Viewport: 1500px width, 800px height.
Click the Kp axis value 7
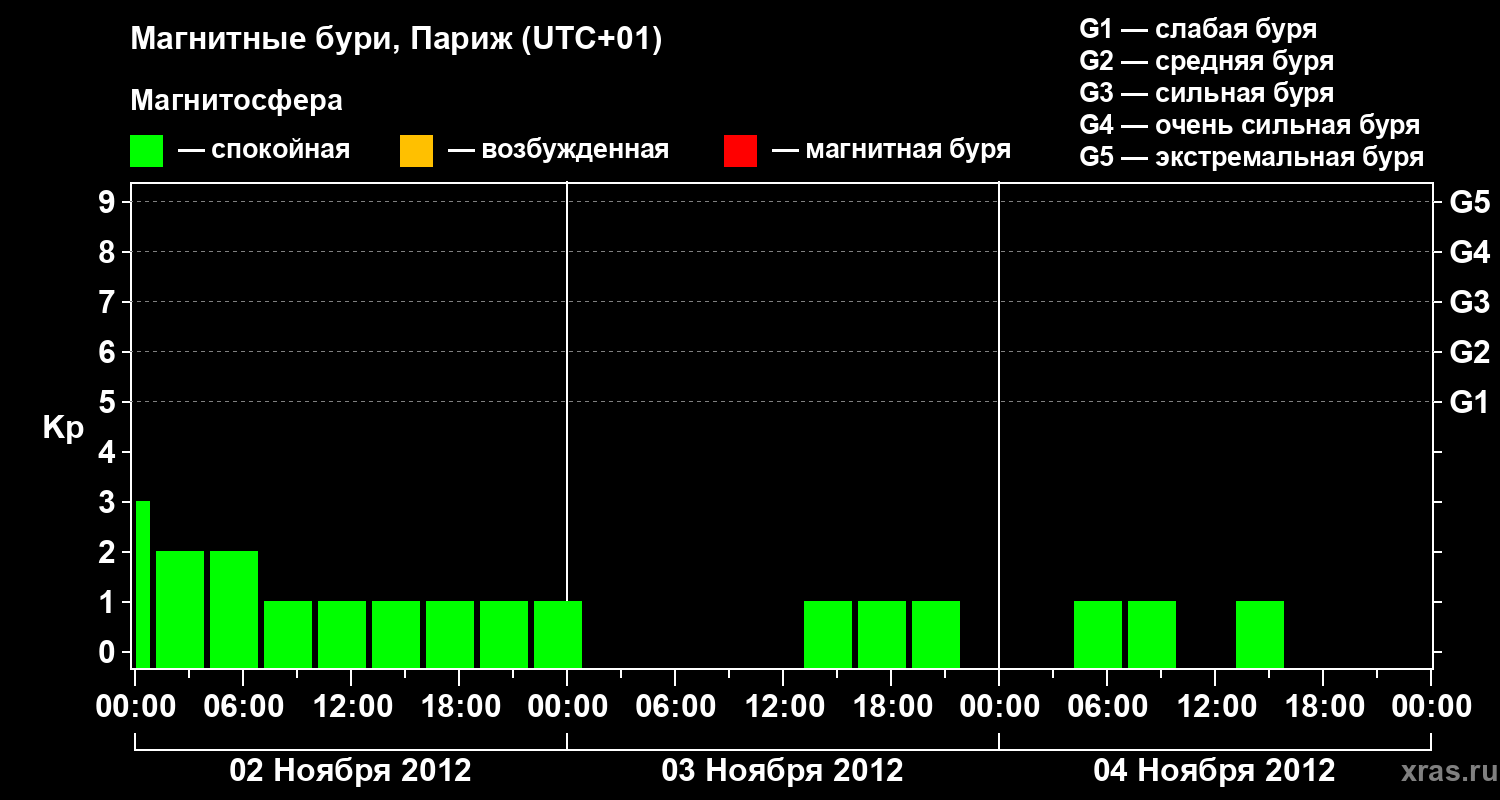point(108,302)
